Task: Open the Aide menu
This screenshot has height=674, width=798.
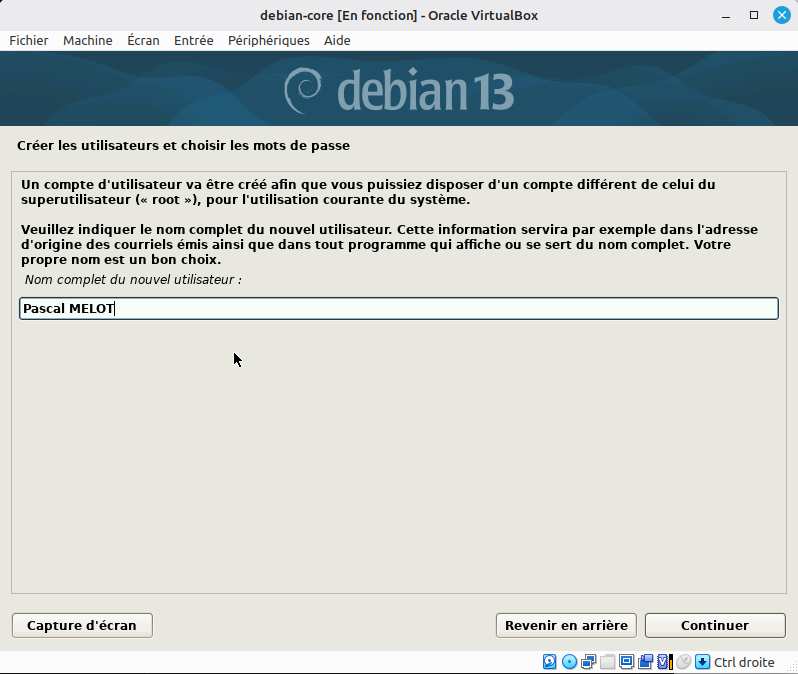Action: click(x=337, y=40)
